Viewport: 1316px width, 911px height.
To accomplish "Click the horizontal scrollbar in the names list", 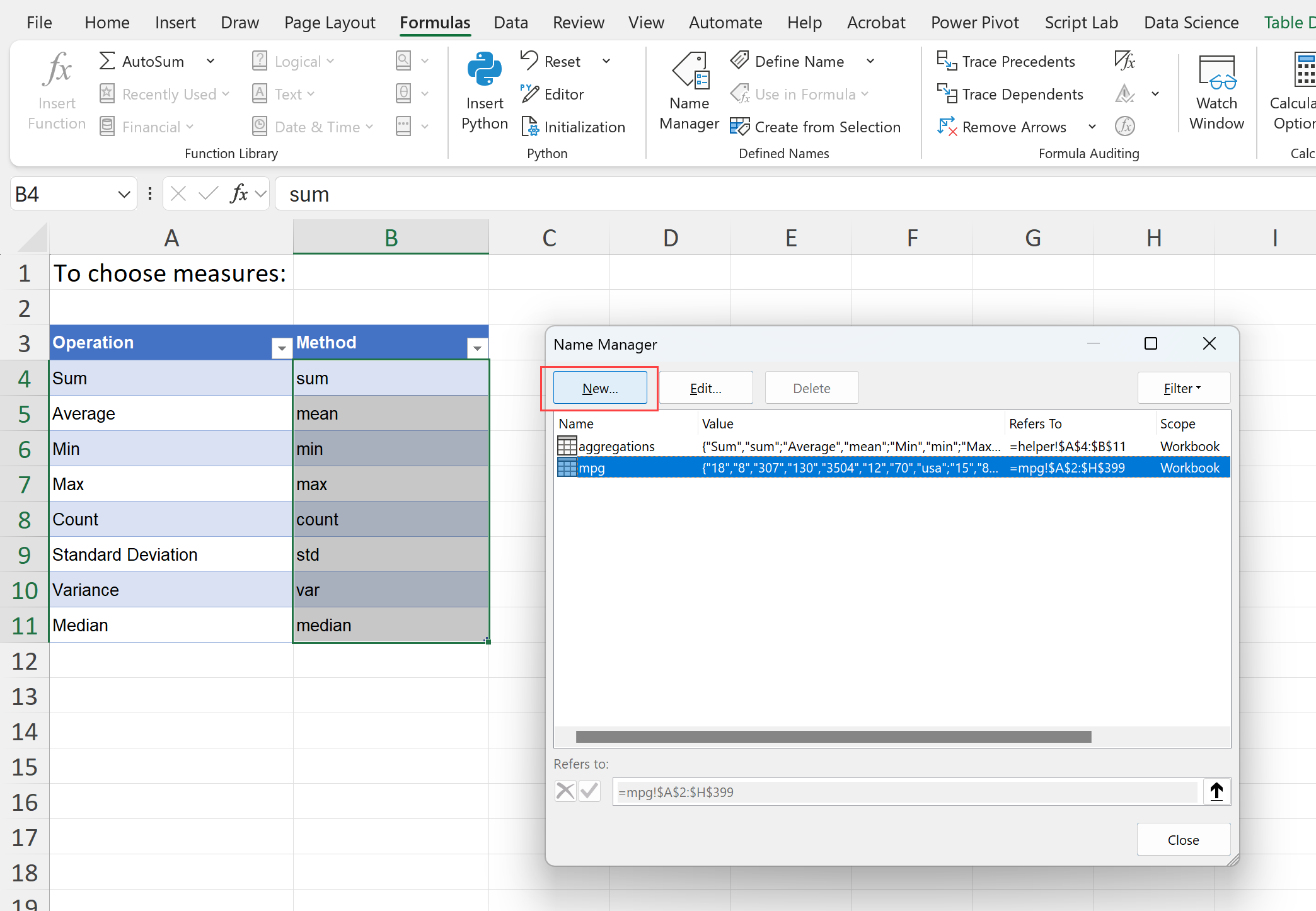I will point(833,736).
